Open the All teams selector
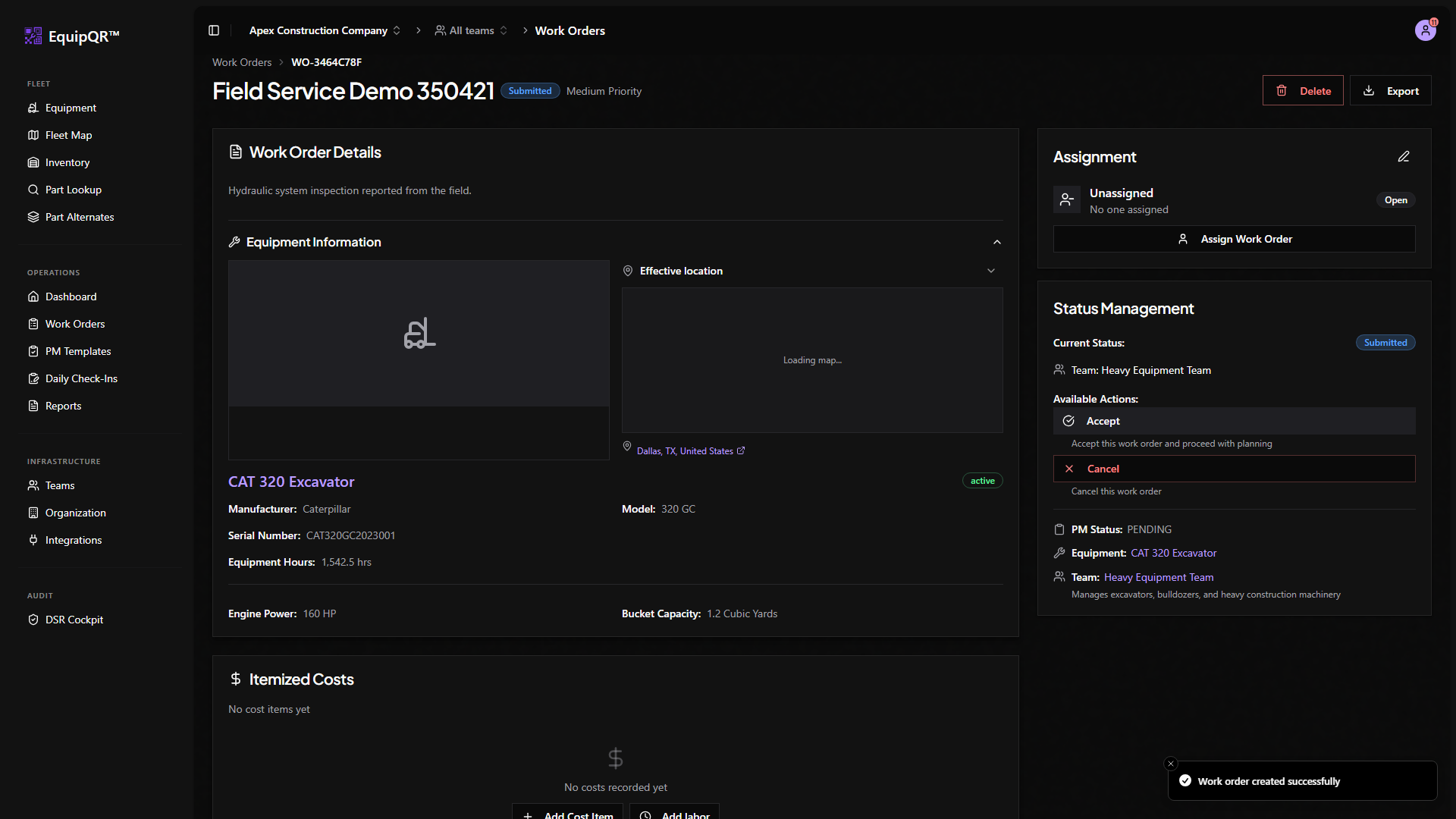This screenshot has height=819, width=1456. (x=471, y=30)
